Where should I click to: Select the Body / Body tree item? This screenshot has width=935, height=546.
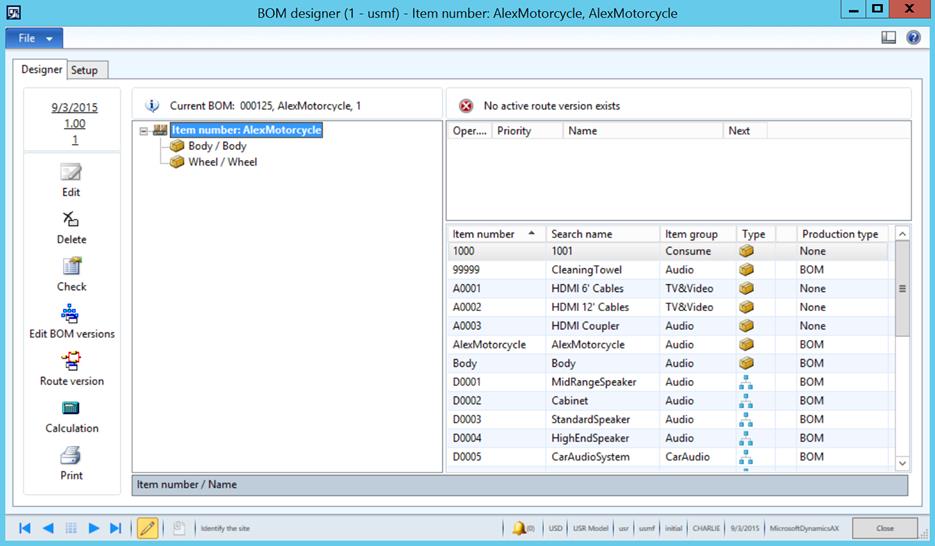coord(217,146)
